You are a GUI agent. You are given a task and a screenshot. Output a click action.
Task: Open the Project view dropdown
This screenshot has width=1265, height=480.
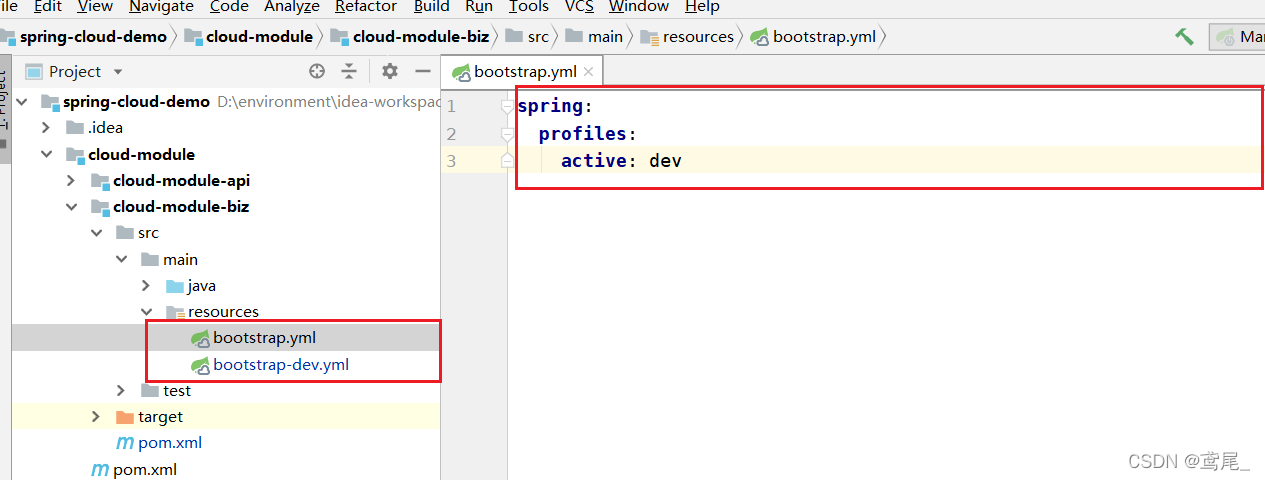[118, 72]
